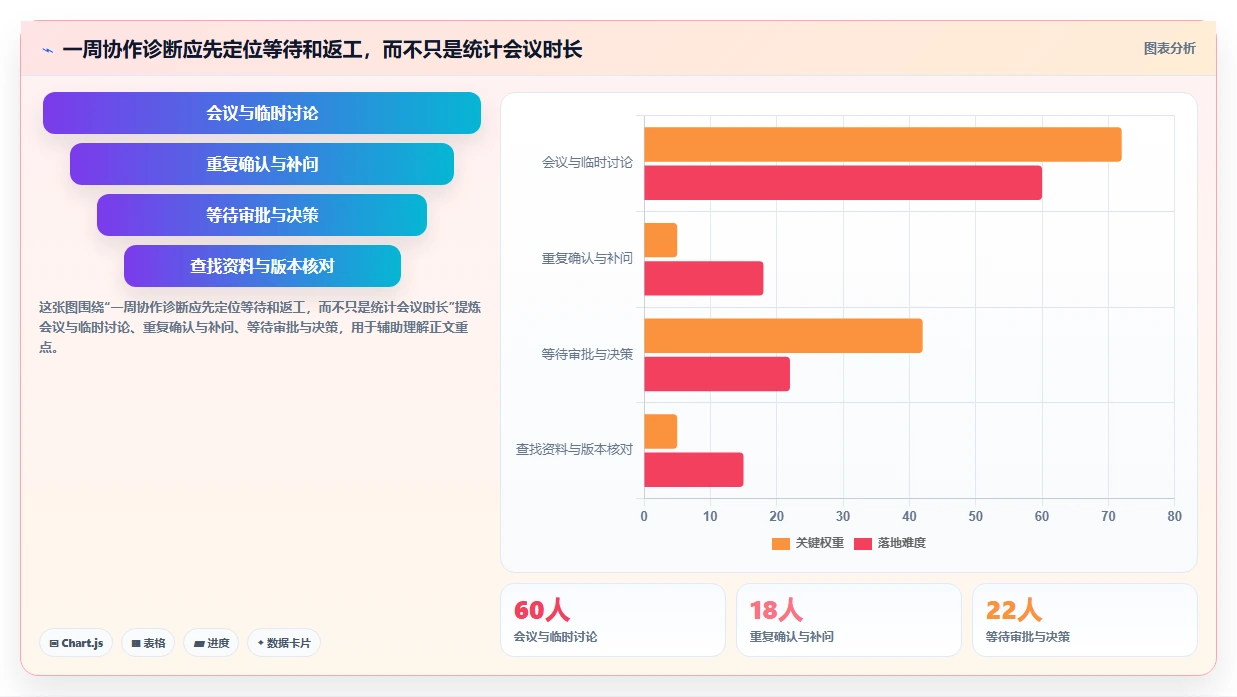This screenshot has height=697, width=1237.
Task: Click the x-axis tick label 0
Action: pyautogui.click(x=644, y=516)
